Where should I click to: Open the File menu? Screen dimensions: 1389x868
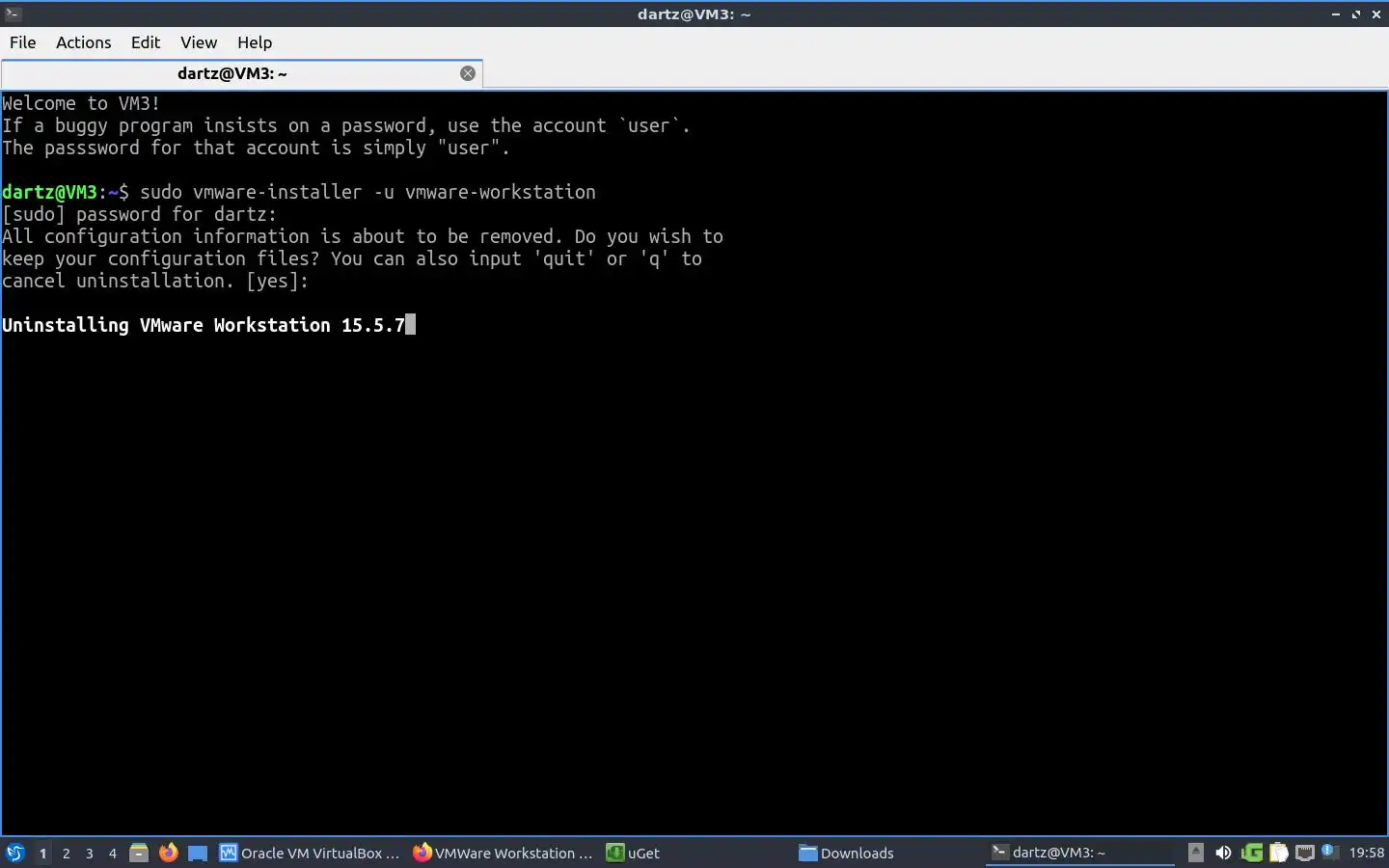[x=22, y=42]
